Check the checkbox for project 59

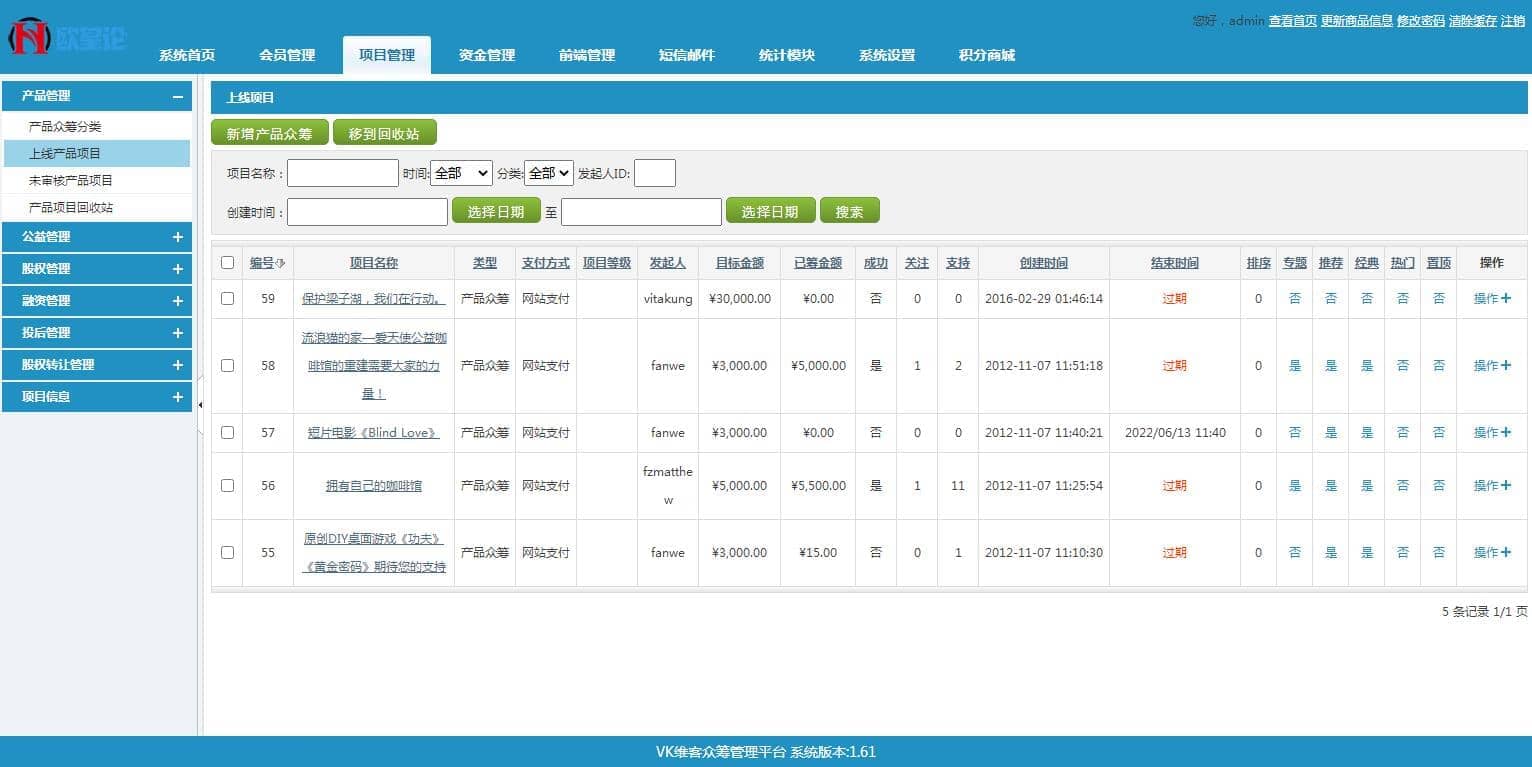point(227,298)
